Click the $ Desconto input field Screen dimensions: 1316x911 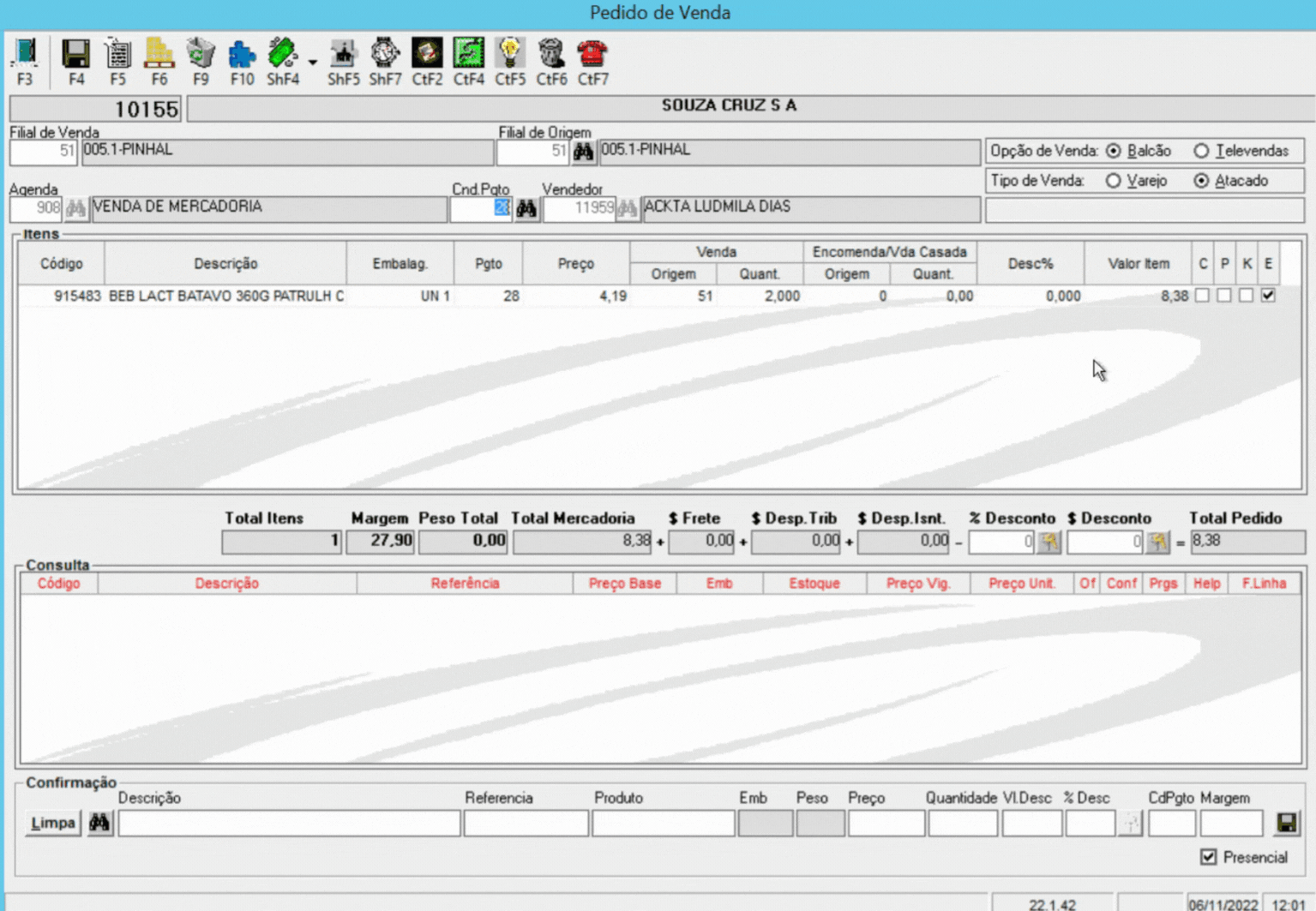click(1105, 542)
